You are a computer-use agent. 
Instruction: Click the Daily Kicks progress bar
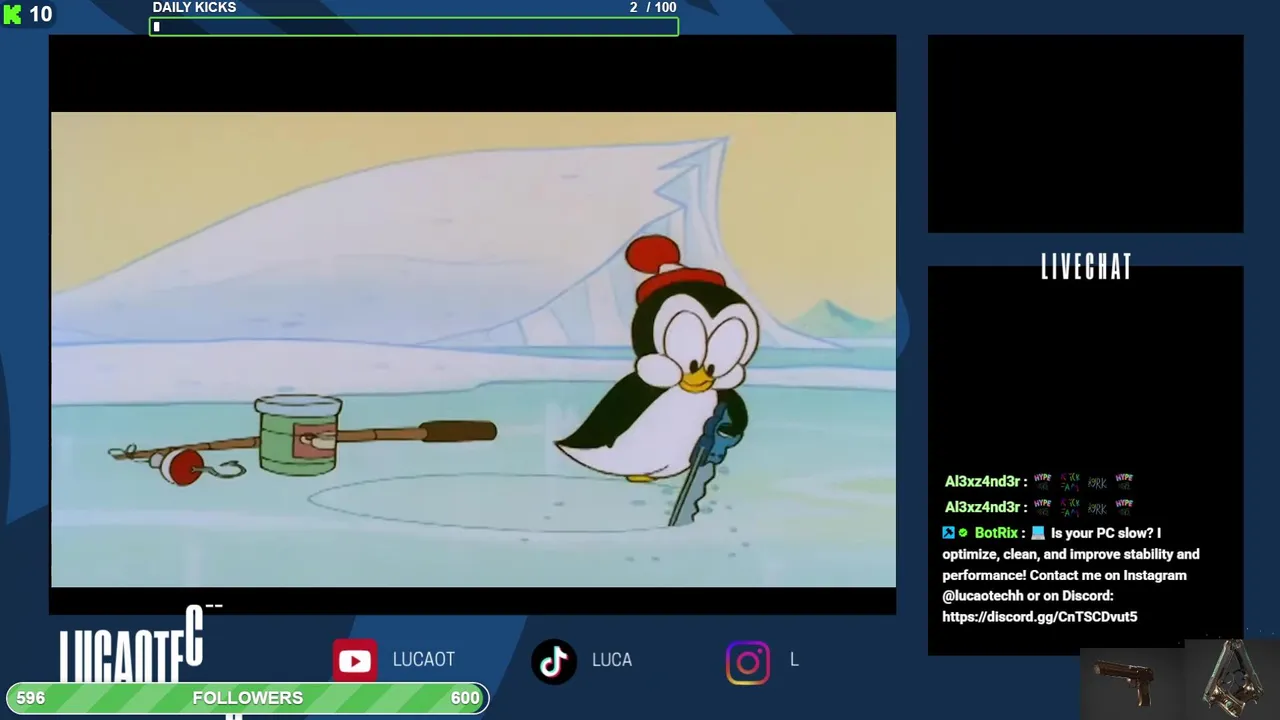click(x=414, y=27)
